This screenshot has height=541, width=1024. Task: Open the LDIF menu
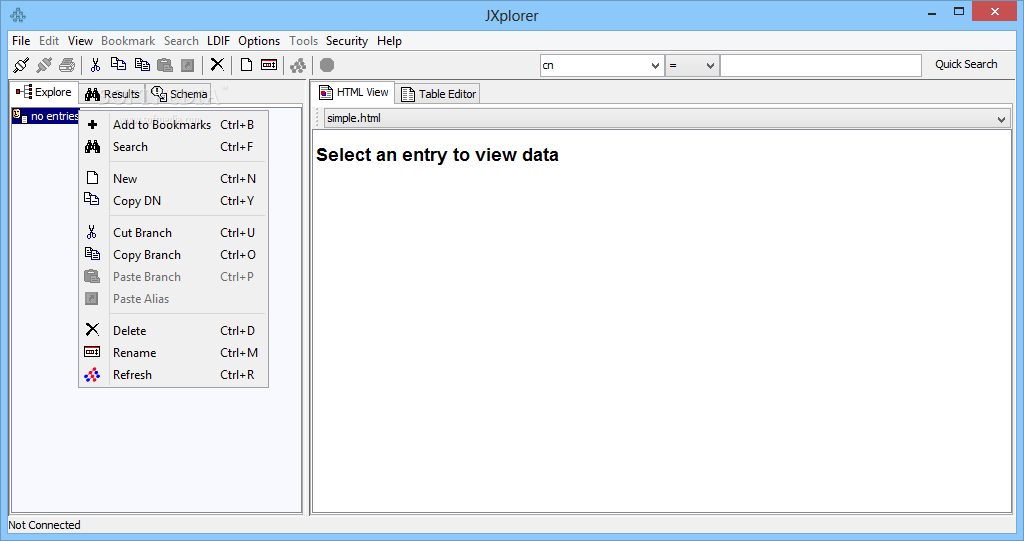click(x=218, y=41)
